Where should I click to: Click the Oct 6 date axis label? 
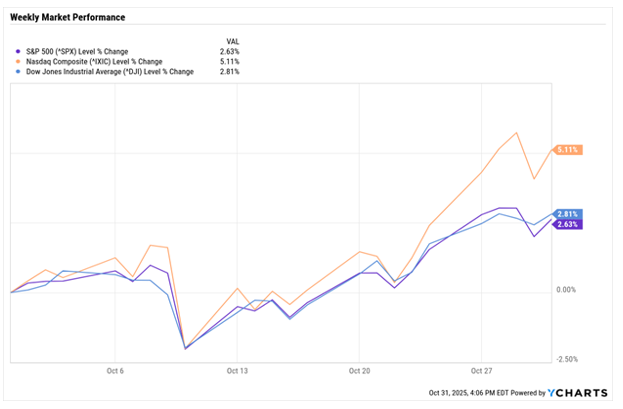(113, 369)
